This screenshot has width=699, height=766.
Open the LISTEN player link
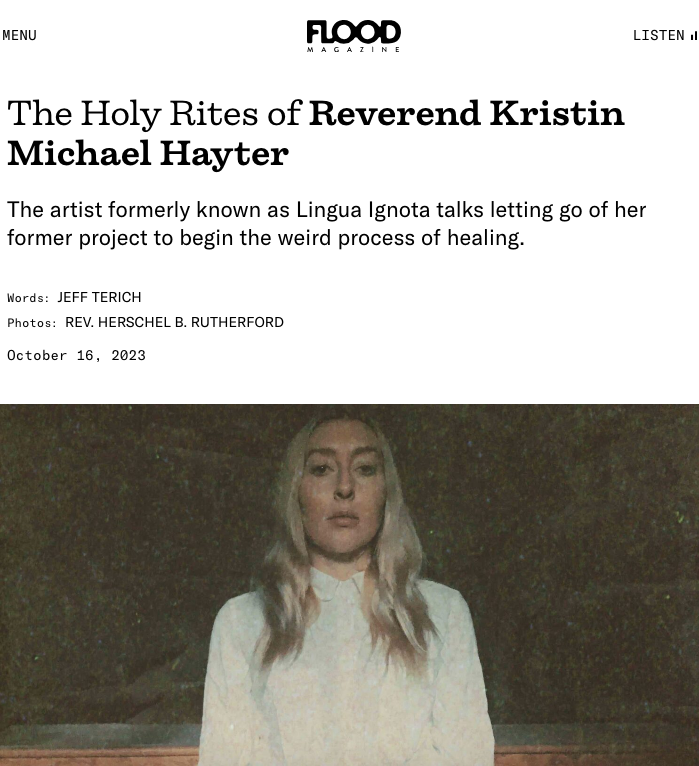pos(664,35)
